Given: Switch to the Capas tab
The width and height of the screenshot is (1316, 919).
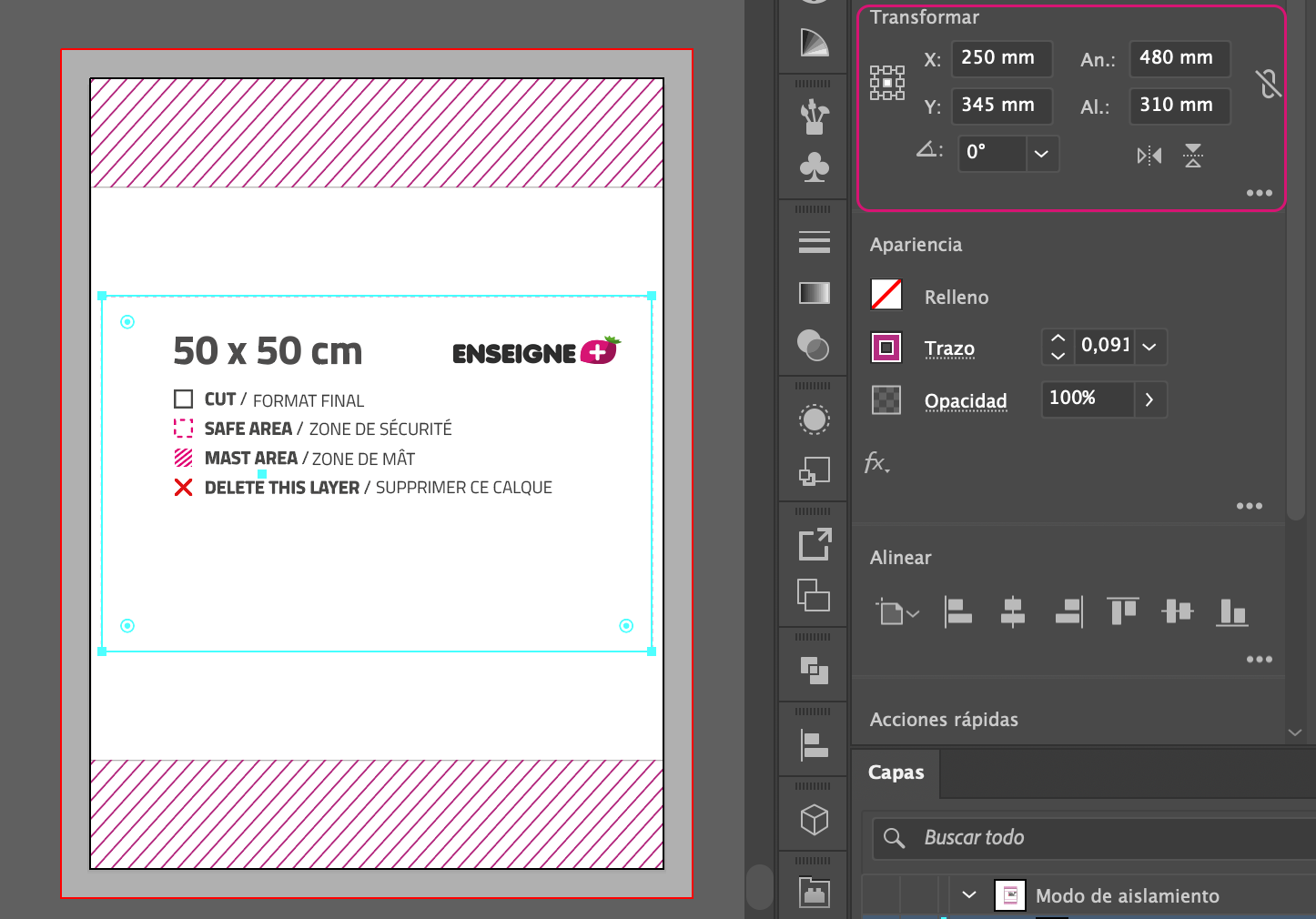Looking at the screenshot, I should [896, 773].
